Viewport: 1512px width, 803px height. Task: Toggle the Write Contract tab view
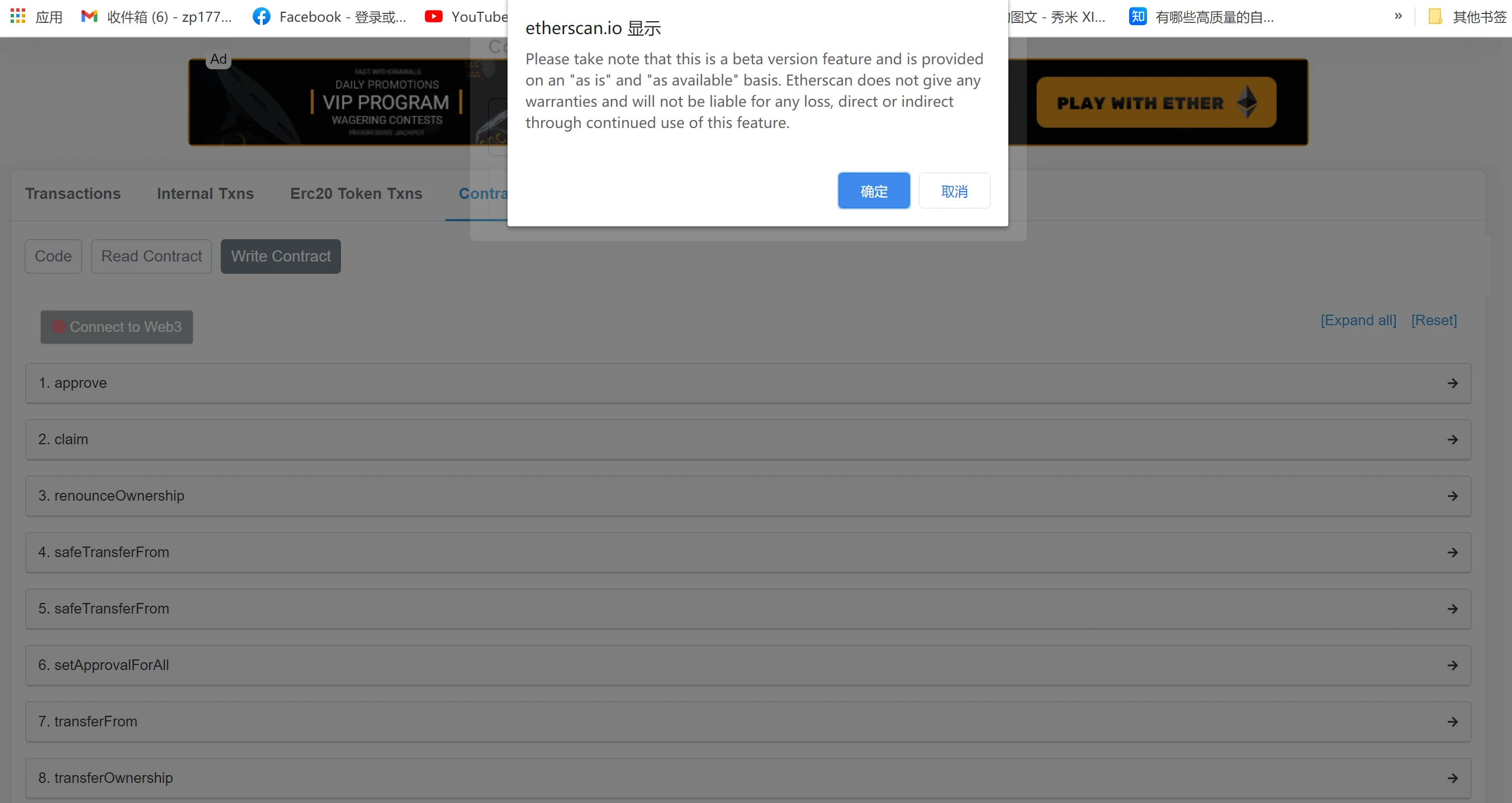click(281, 256)
